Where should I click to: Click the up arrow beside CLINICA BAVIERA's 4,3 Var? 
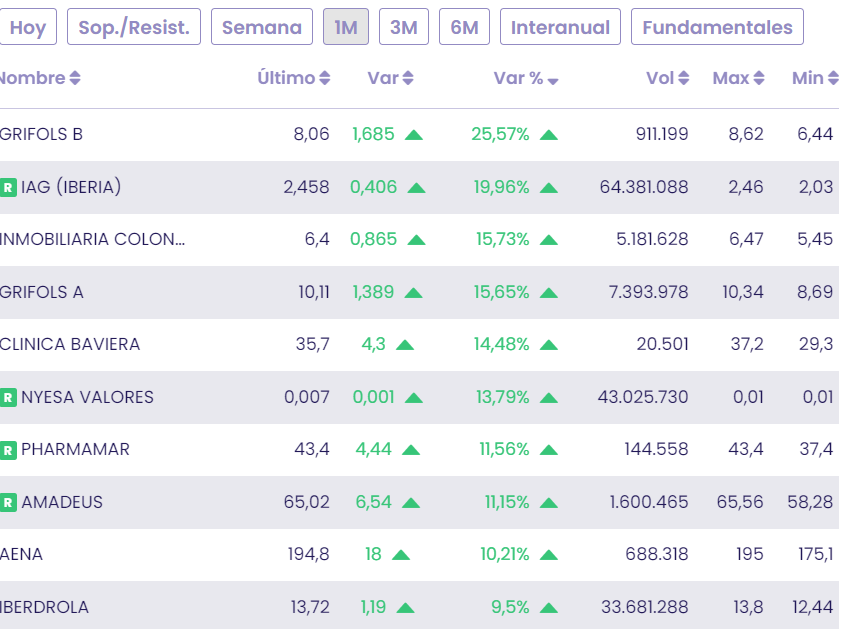[405, 345]
